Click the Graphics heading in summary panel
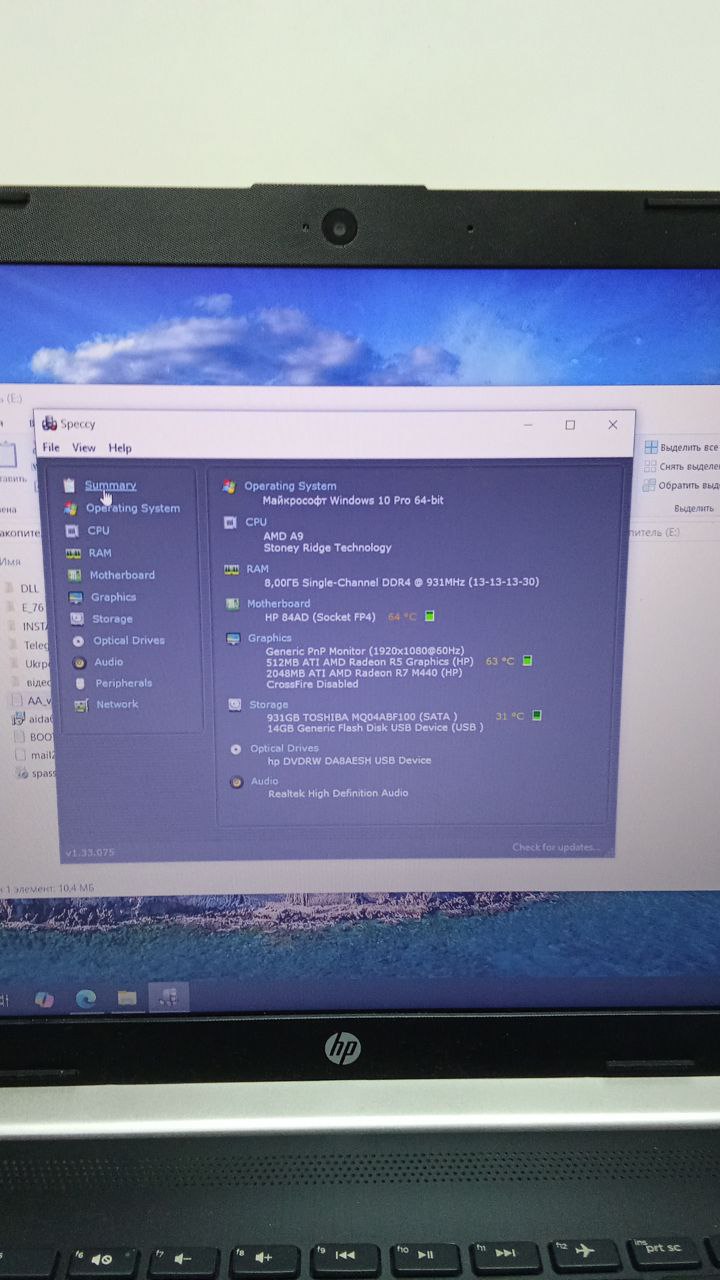The height and width of the screenshot is (1280, 720). click(270, 638)
